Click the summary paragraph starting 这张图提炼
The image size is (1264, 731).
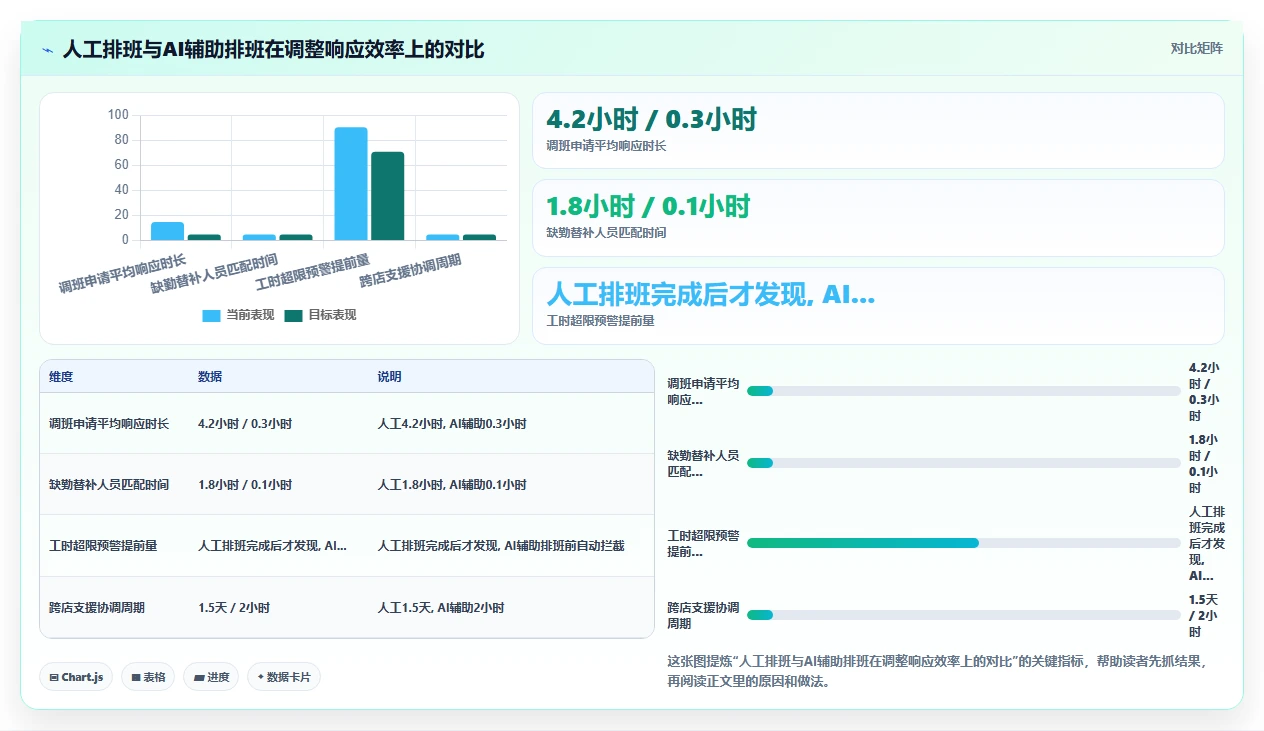pos(936,671)
